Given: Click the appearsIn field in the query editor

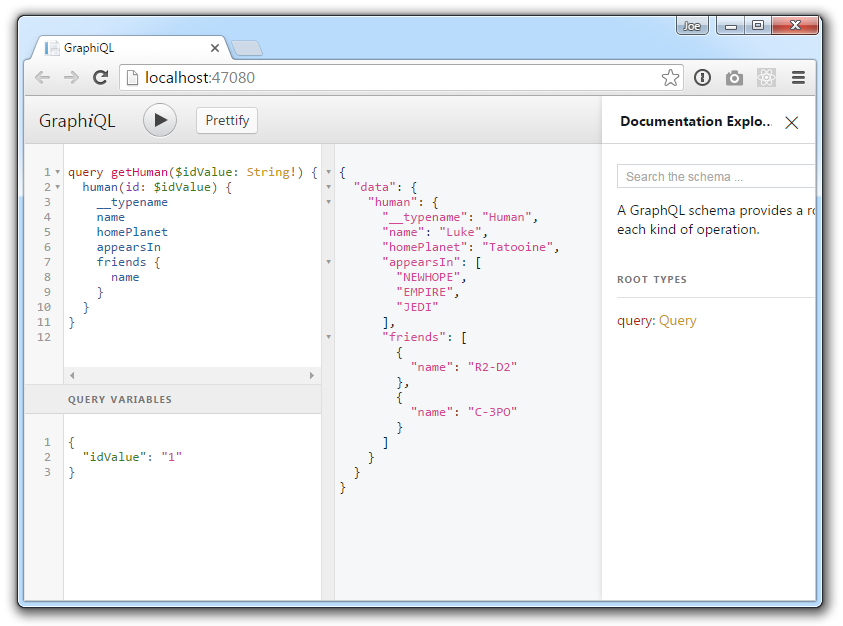Looking at the screenshot, I should (x=128, y=247).
